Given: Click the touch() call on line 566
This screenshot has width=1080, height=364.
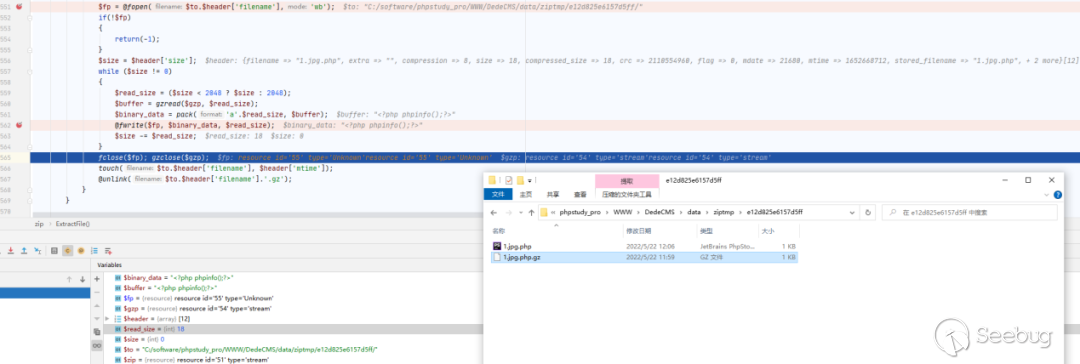Looking at the screenshot, I should 215,168.
